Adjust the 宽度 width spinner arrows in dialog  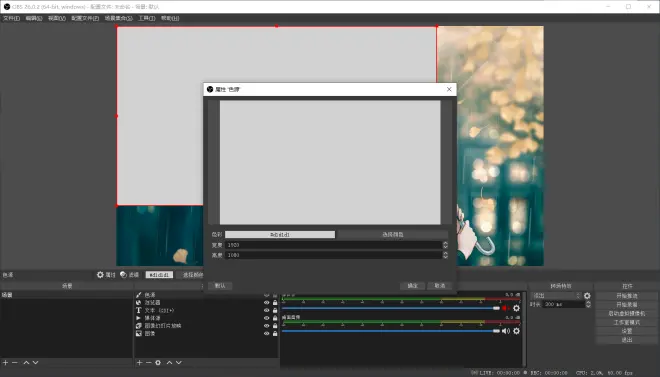445,245
